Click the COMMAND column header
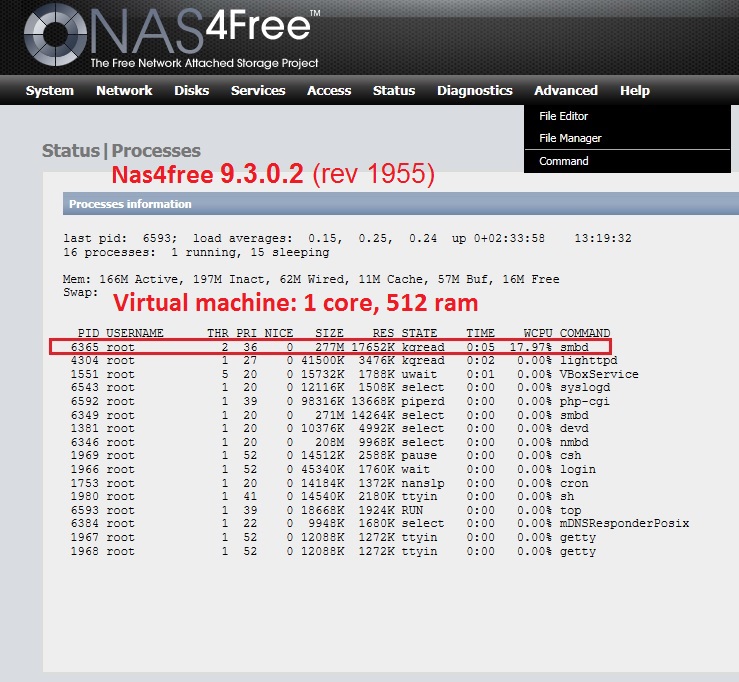Viewport: 739px width, 682px height. (x=585, y=333)
